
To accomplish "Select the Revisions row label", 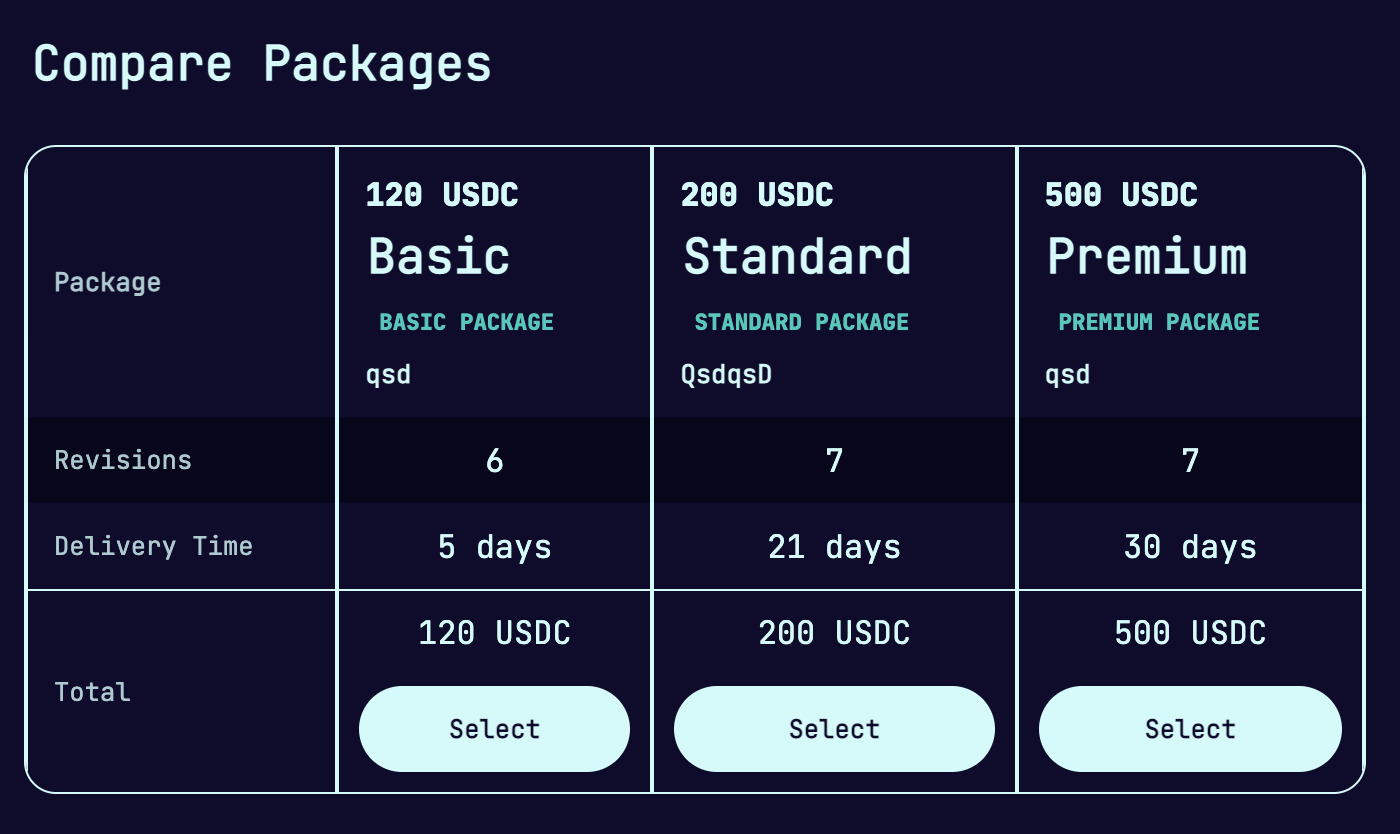I will (x=122, y=460).
